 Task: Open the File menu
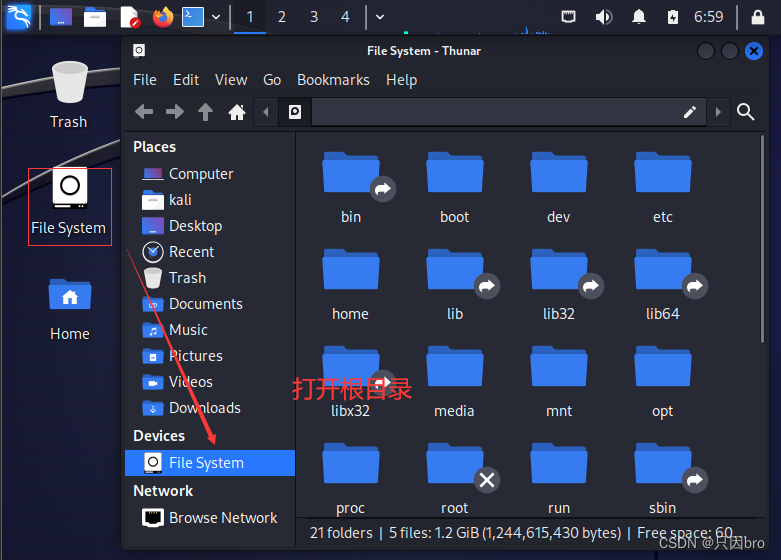pos(145,80)
